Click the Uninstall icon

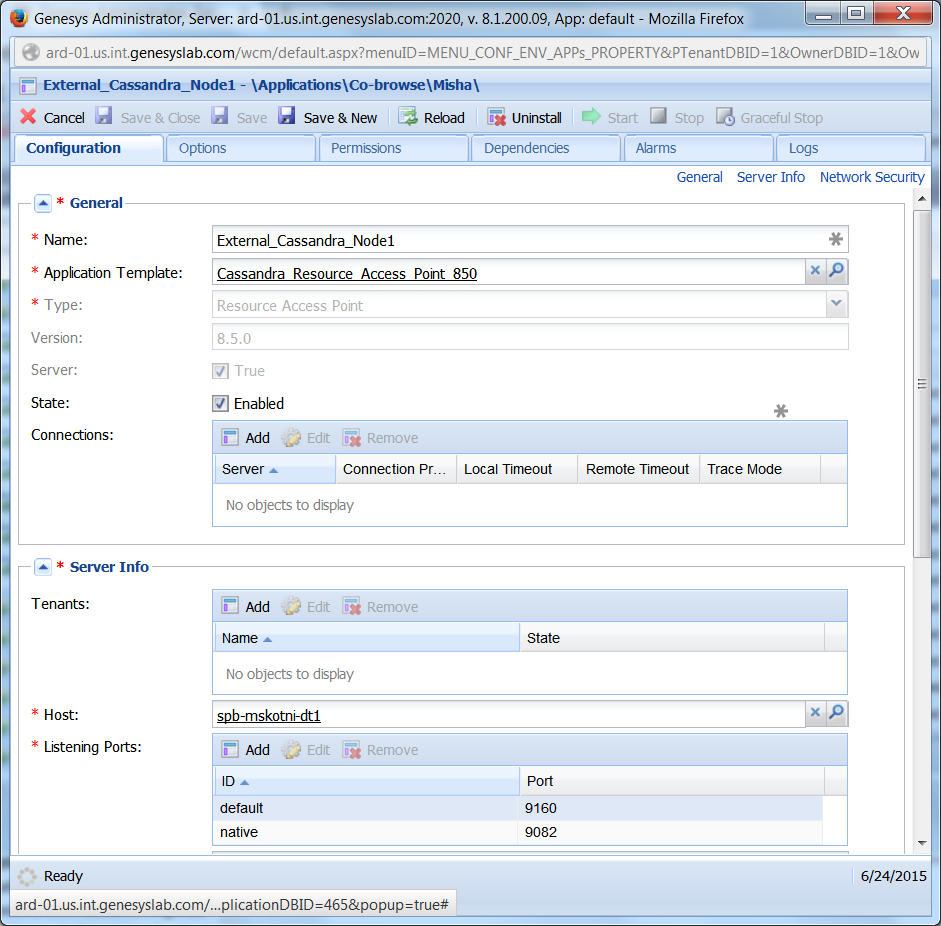click(x=496, y=117)
